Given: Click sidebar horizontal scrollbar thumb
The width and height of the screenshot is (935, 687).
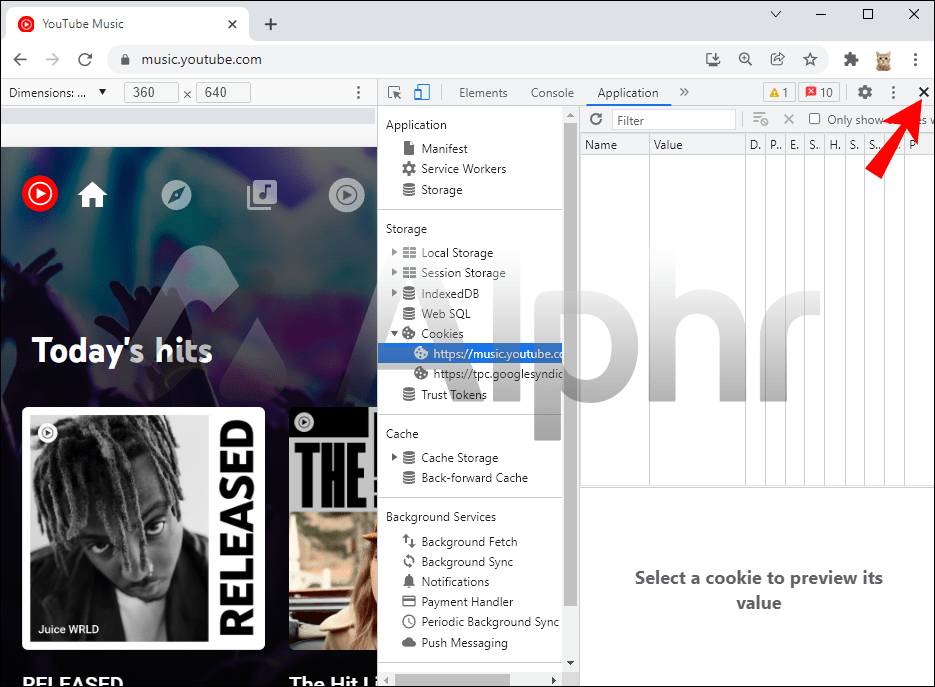Looking at the screenshot, I should 452,680.
